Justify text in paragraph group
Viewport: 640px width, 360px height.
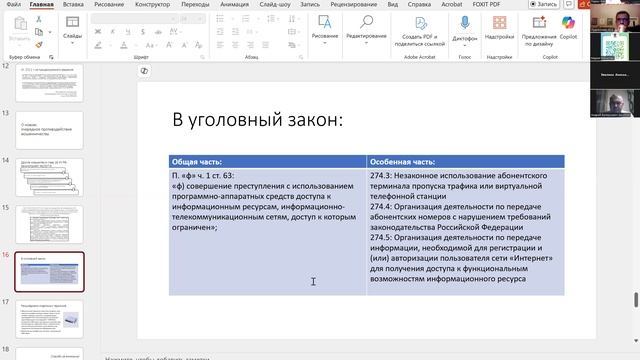tap(265, 45)
